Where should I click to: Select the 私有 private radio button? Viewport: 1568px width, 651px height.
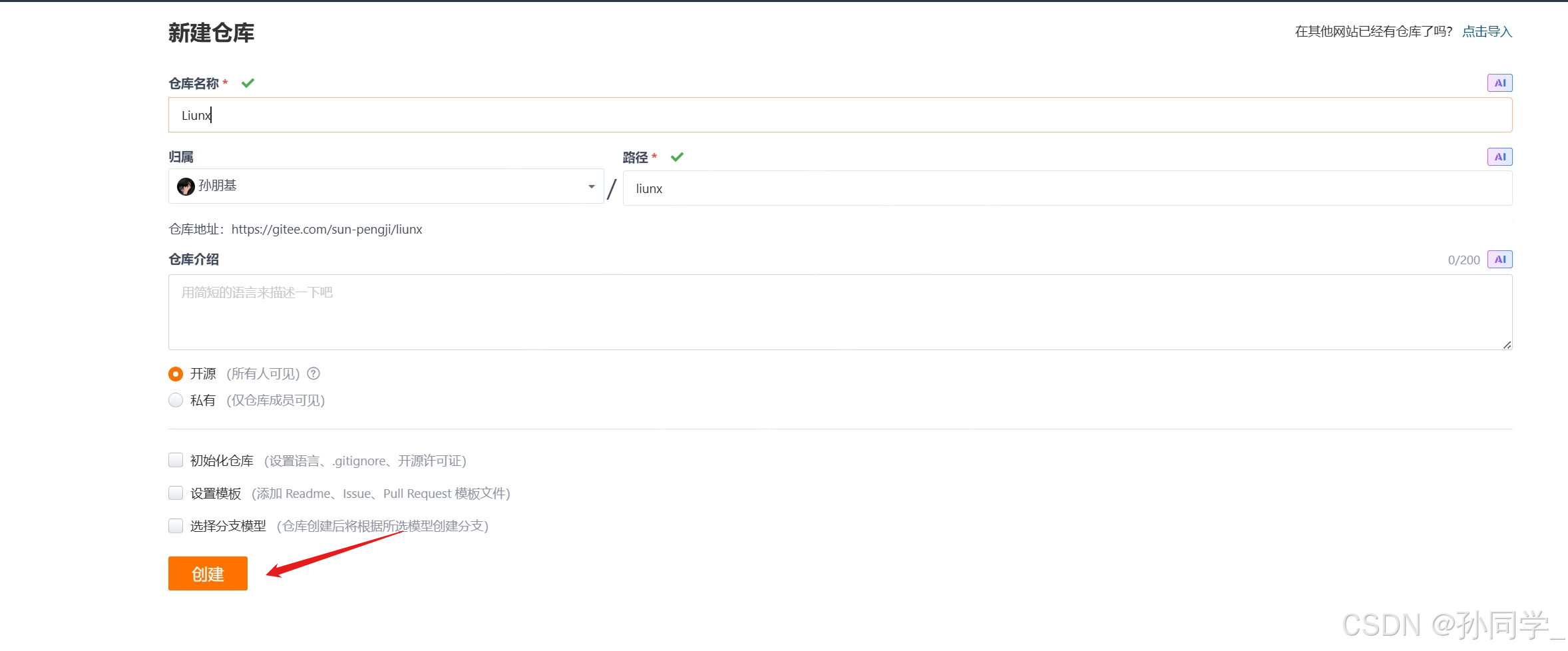pyautogui.click(x=176, y=400)
